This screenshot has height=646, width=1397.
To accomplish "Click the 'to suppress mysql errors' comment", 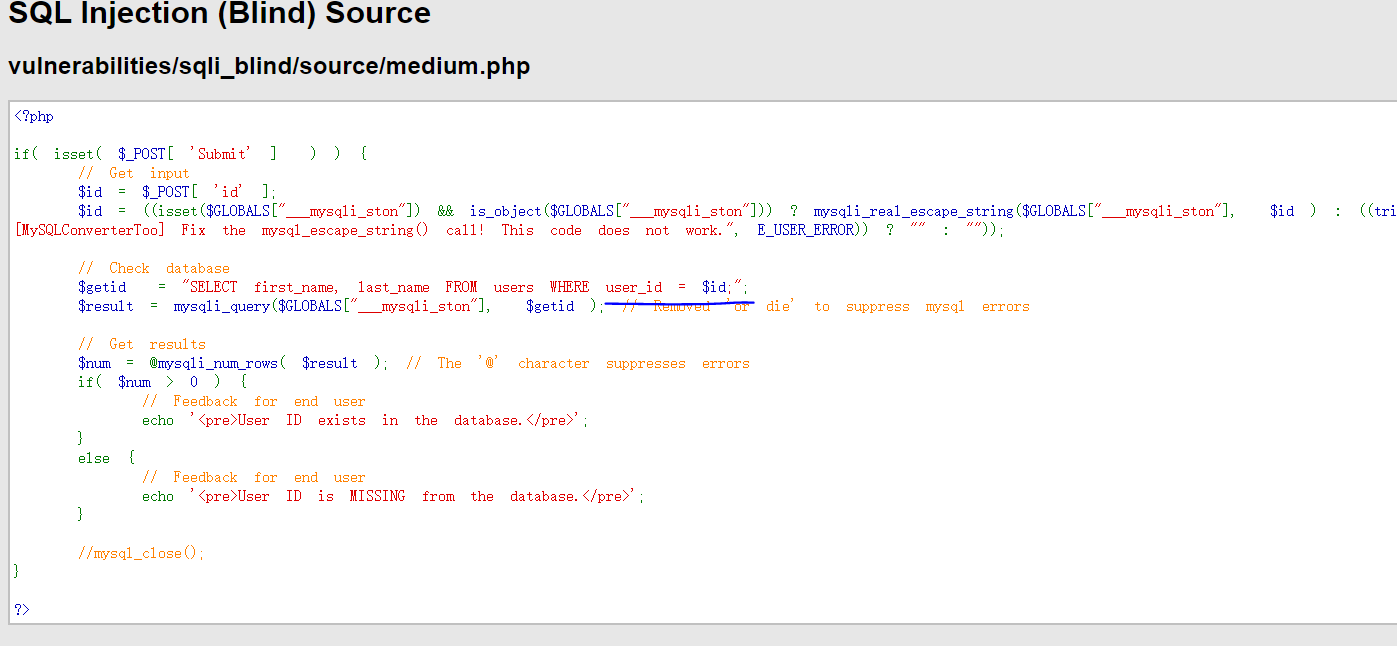I will [x=921, y=306].
